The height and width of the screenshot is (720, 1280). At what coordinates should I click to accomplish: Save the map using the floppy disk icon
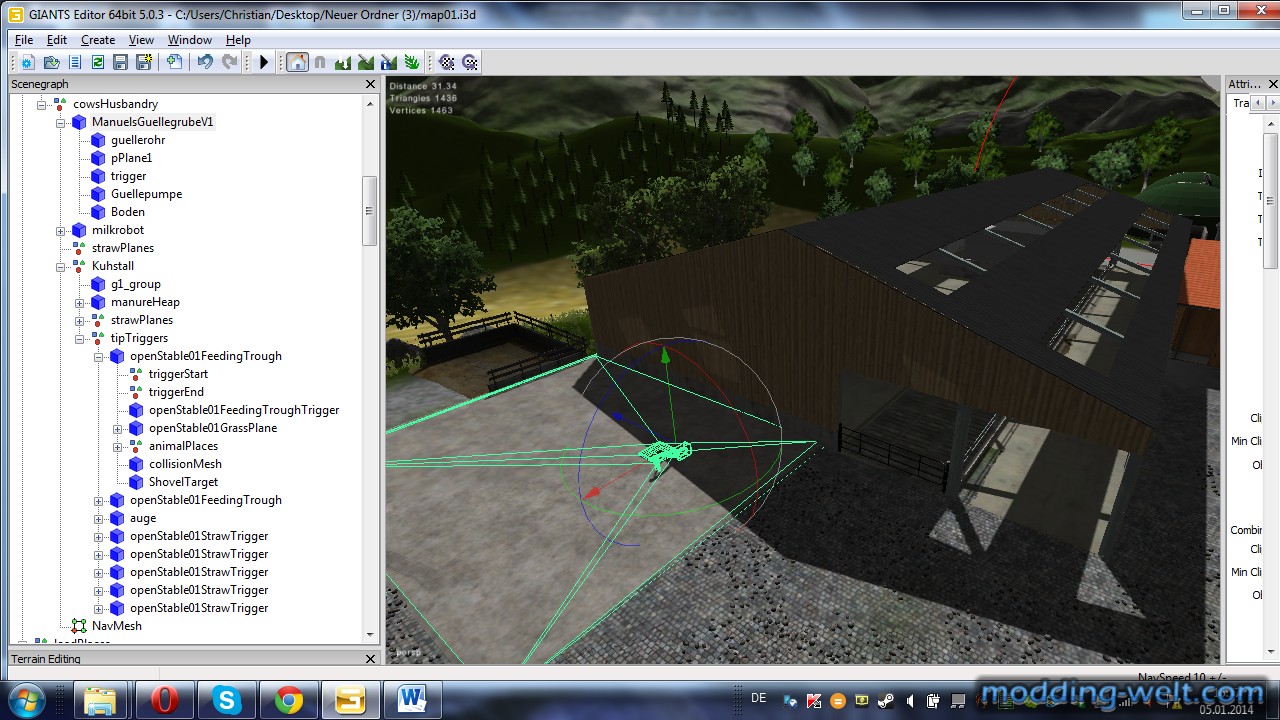click(121, 62)
